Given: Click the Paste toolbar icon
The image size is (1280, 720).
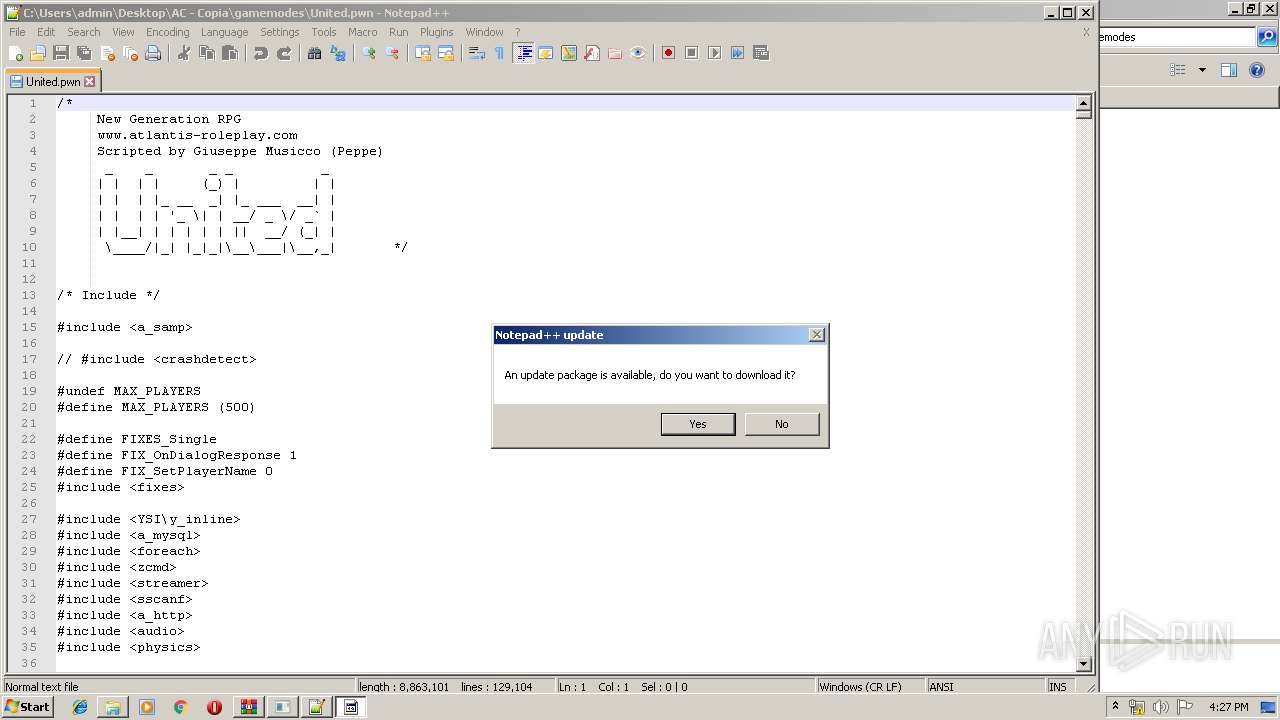Looking at the screenshot, I should tap(230, 53).
